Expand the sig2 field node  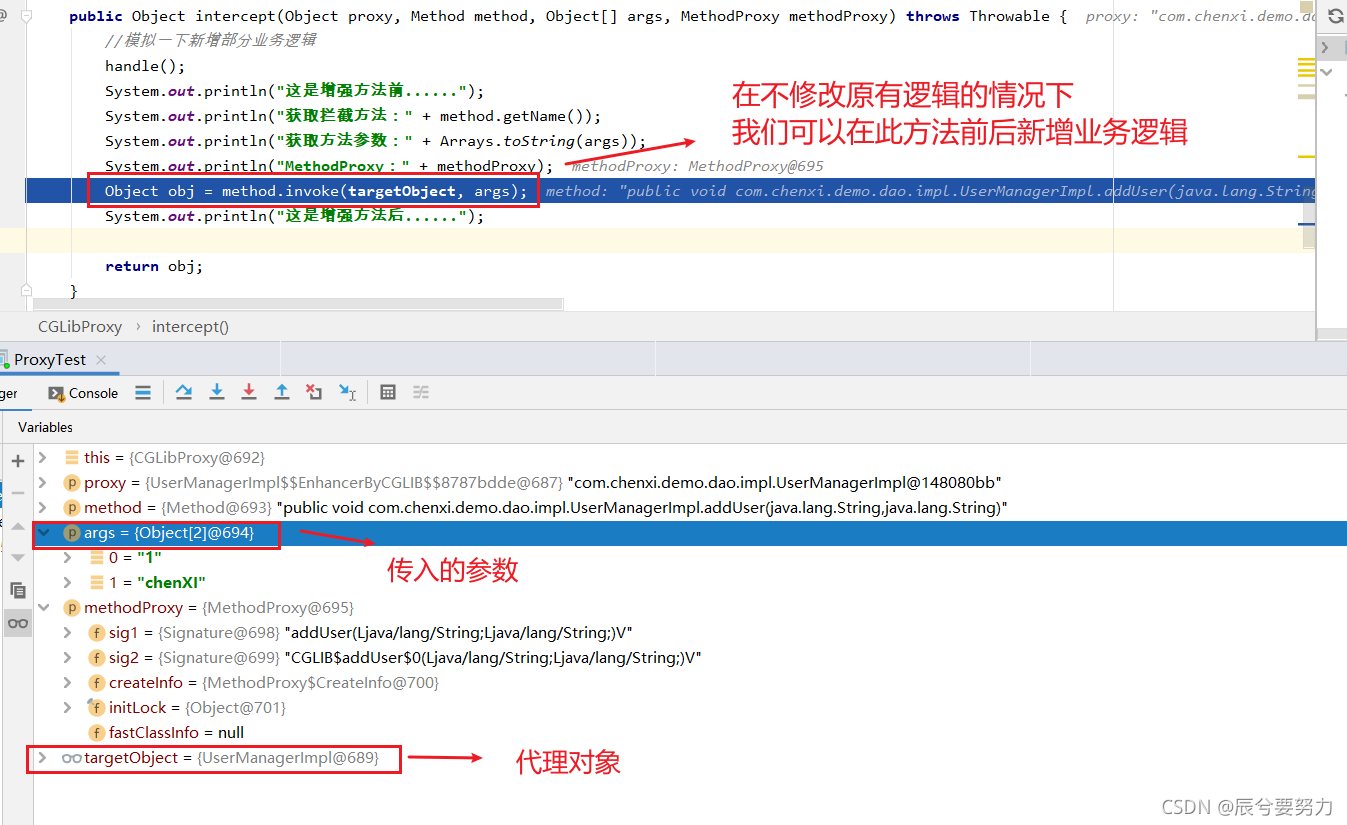[68, 657]
